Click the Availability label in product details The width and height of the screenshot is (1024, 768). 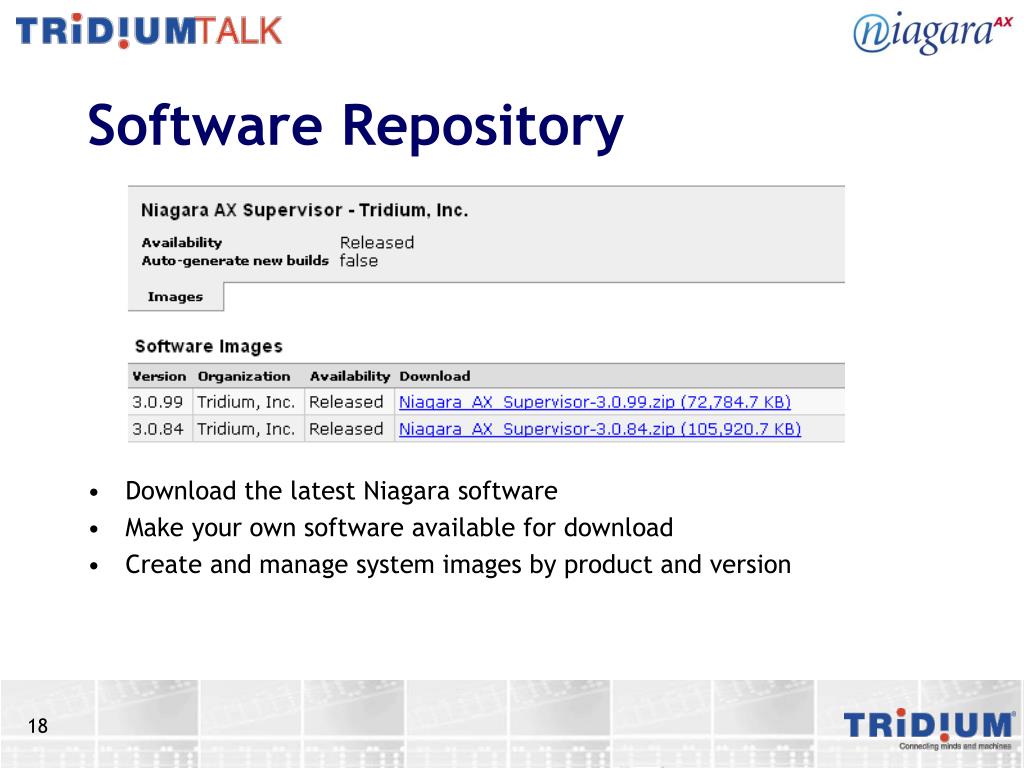(182, 242)
